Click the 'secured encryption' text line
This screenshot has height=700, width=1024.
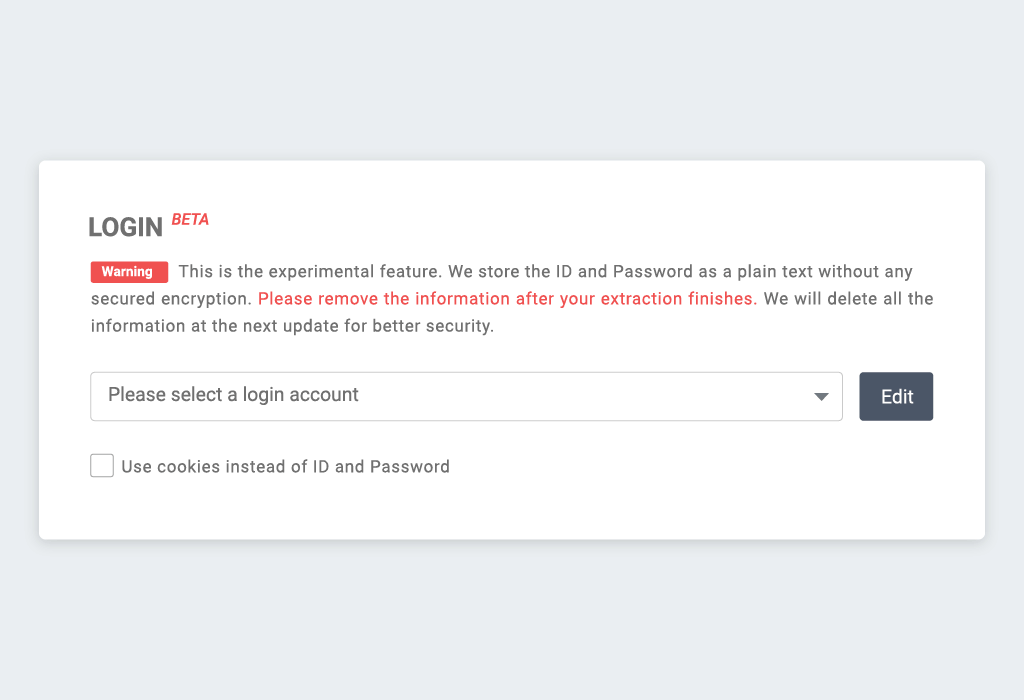tap(170, 299)
